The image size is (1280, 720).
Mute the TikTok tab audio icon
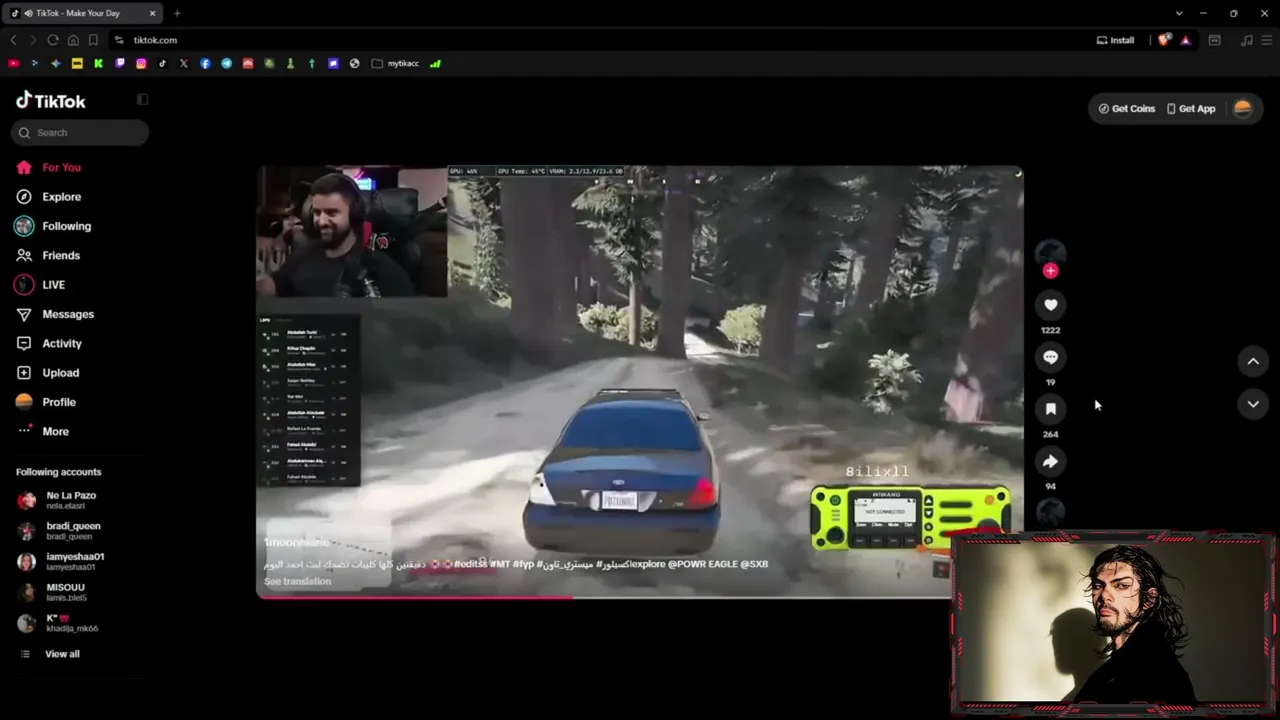[x=27, y=13]
